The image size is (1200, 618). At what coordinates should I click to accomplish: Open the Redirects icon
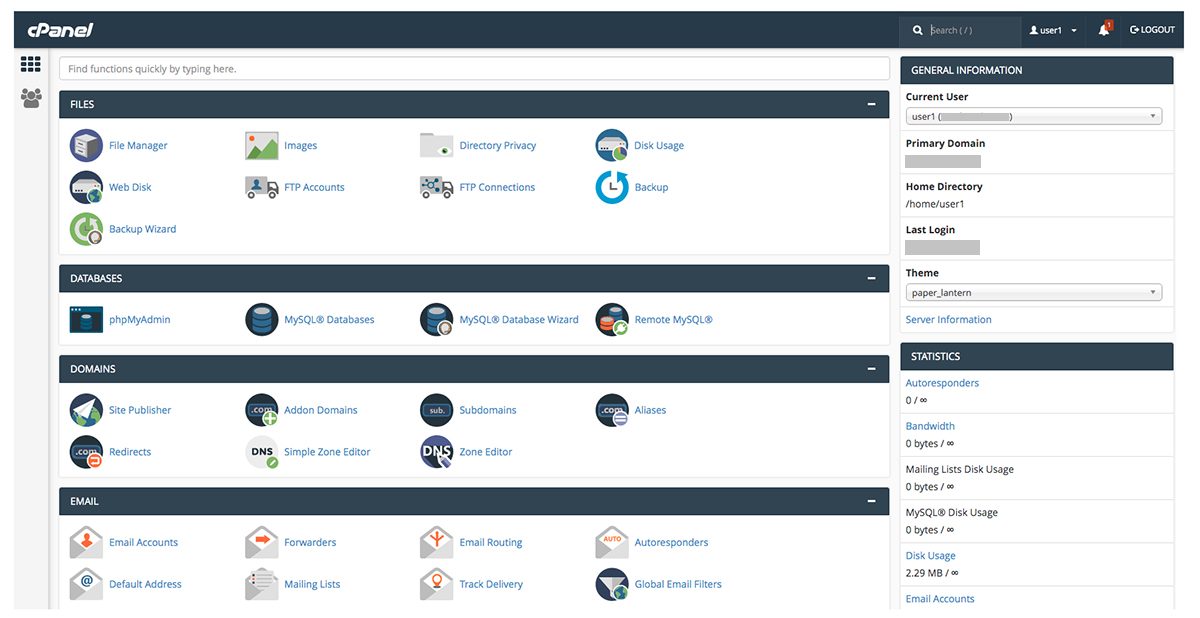86,452
